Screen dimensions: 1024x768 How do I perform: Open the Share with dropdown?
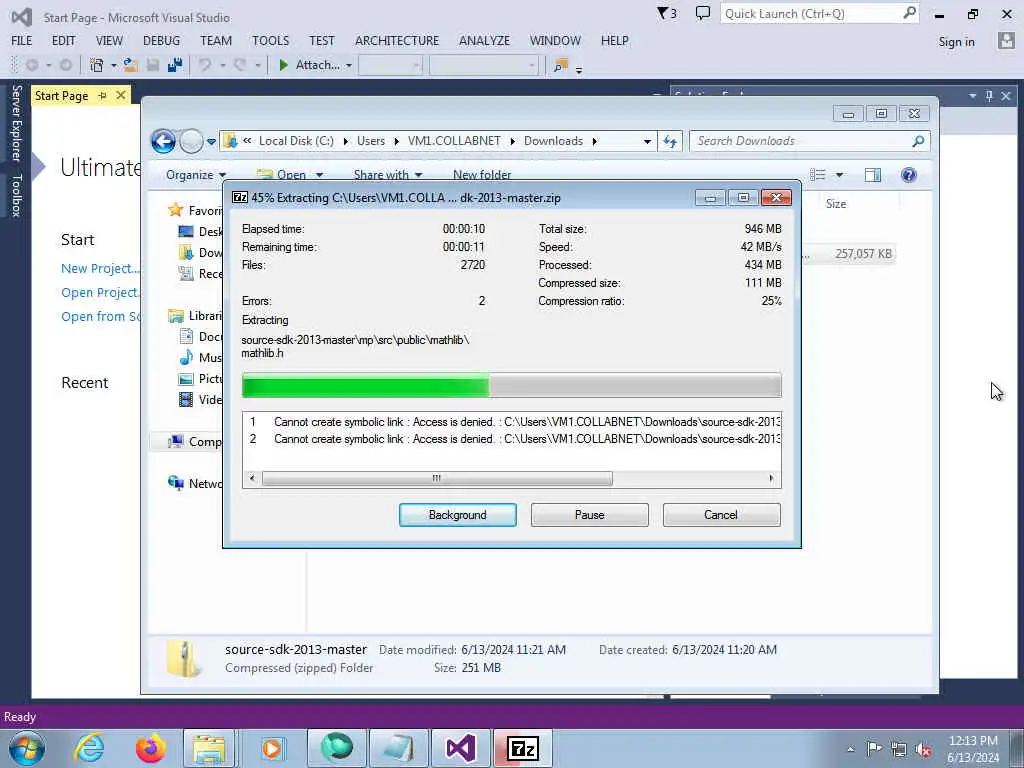pyautogui.click(x=388, y=175)
